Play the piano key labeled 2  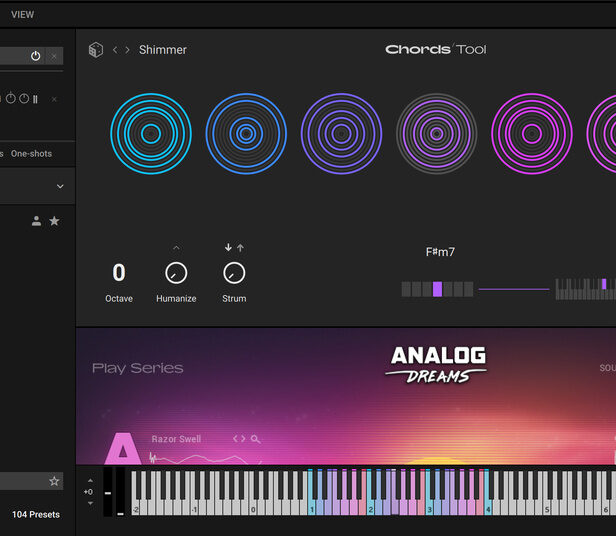[x=370, y=506]
